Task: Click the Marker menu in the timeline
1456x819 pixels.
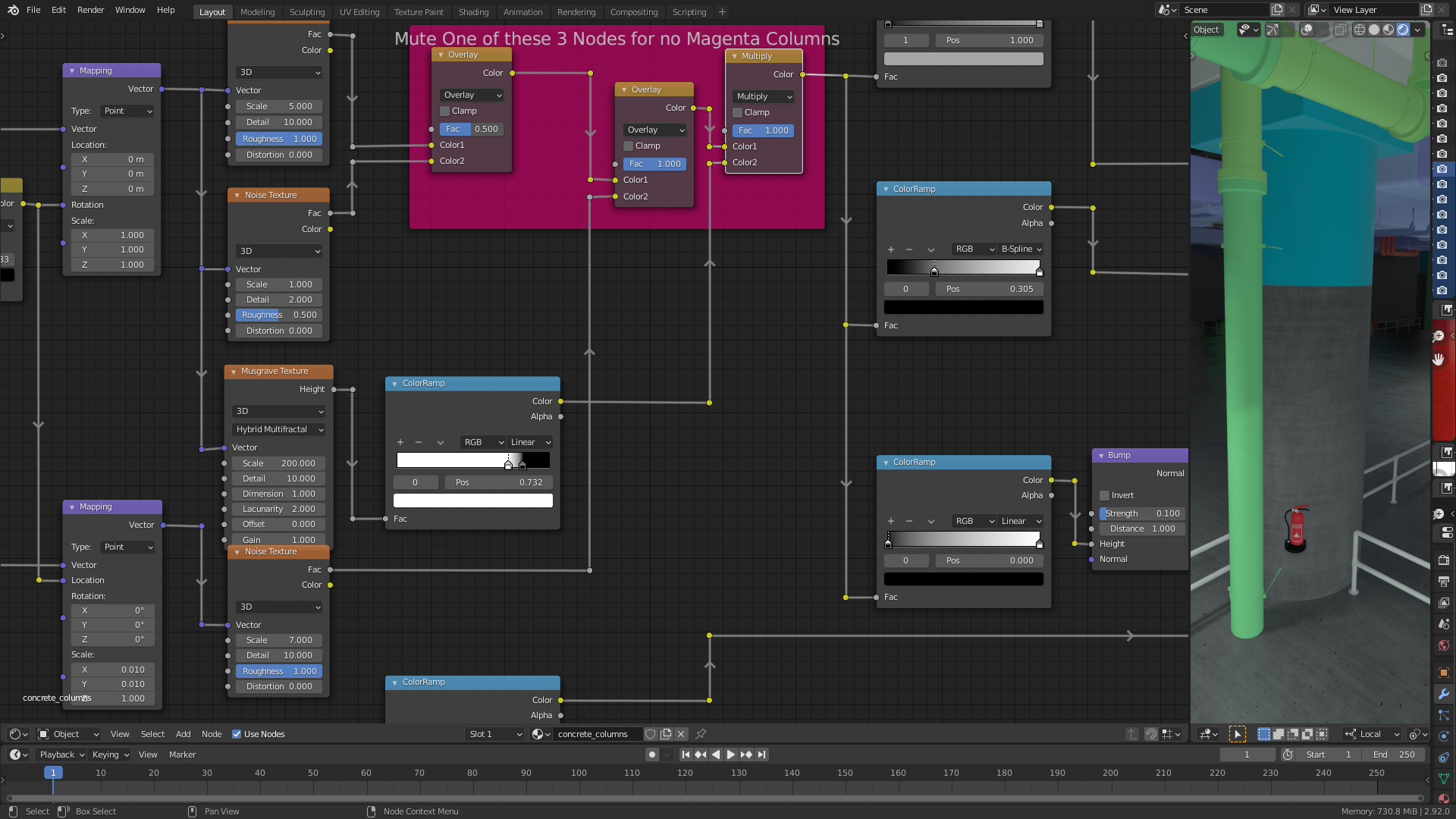Action: 182,755
